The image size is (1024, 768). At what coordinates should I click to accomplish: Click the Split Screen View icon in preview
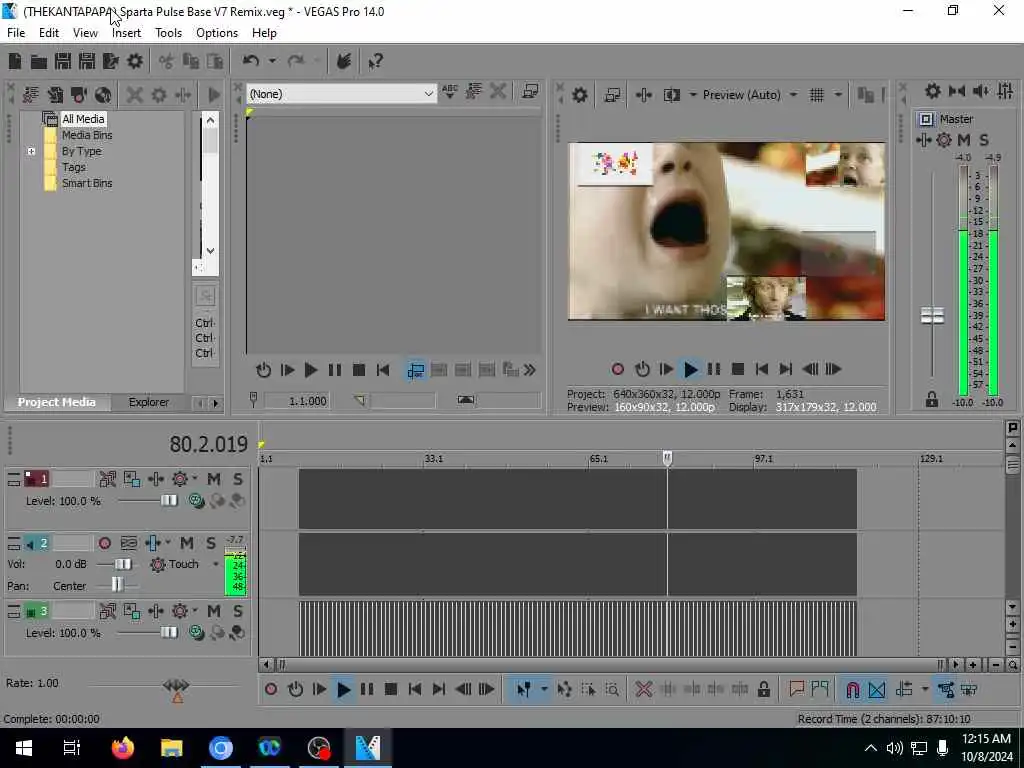671,95
